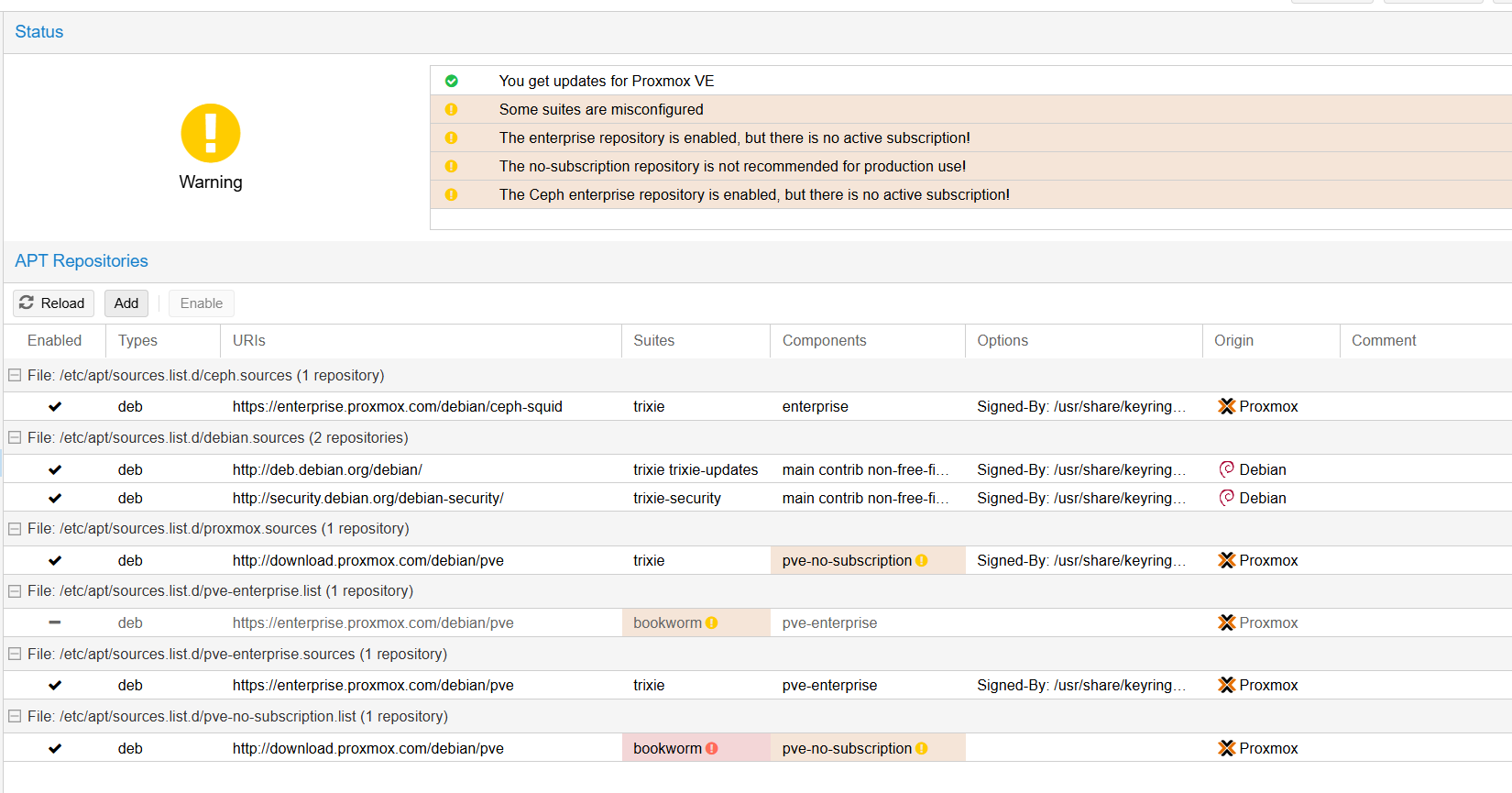Collapse the ceph.sources file group
Screen dimensions: 1512x793
[15, 375]
